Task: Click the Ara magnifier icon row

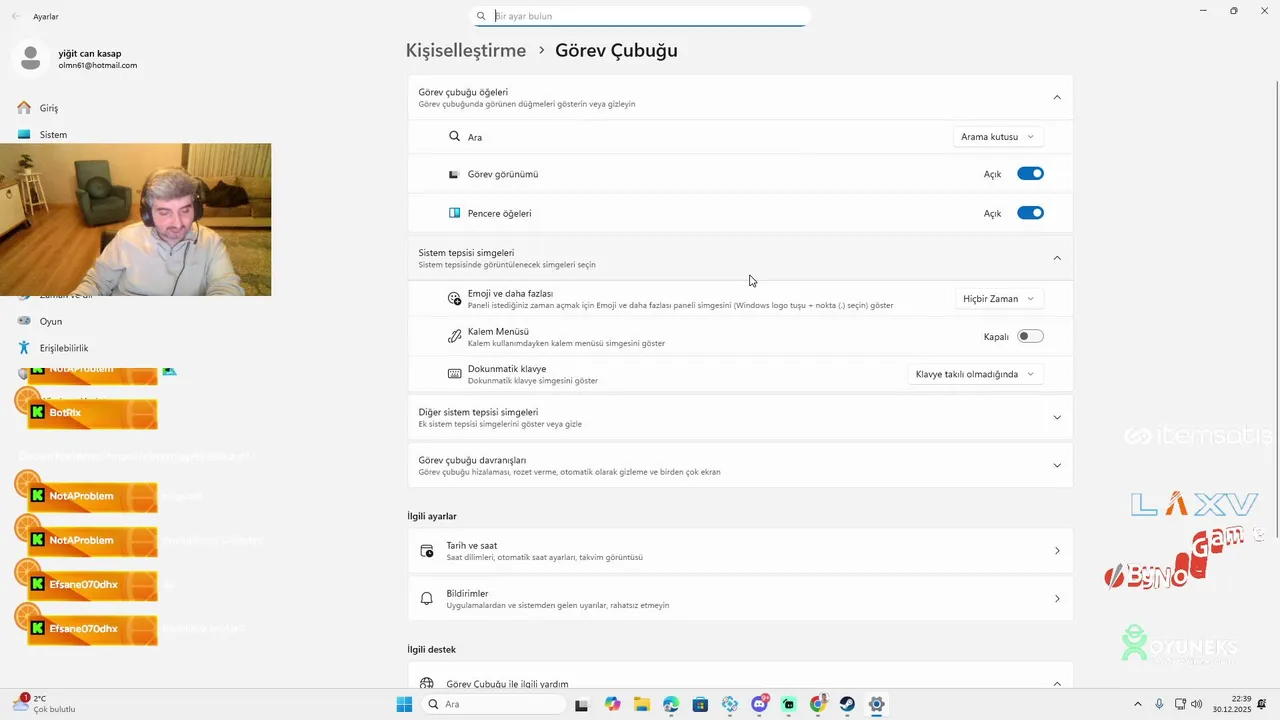Action: (x=454, y=136)
